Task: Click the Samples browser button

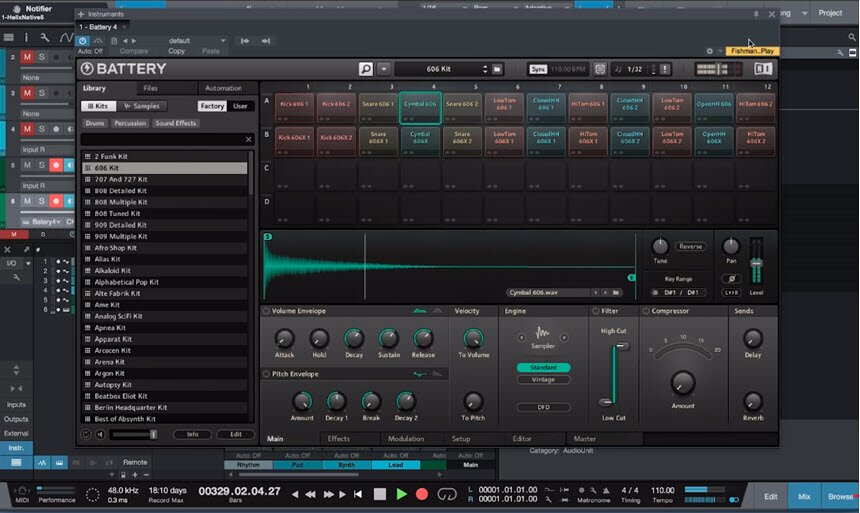Action: point(142,106)
